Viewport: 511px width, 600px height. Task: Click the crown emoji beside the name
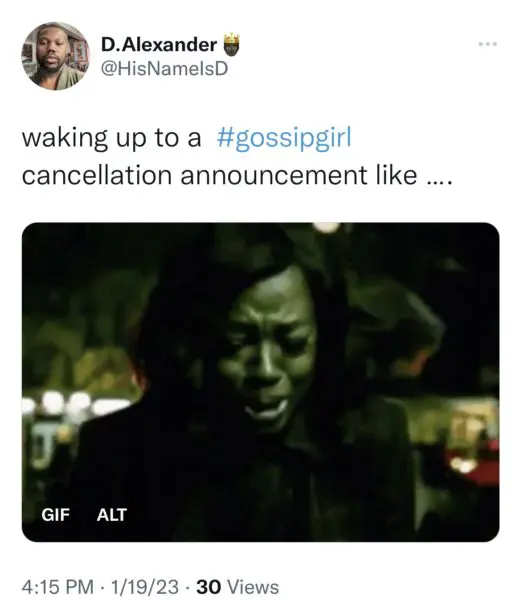click(231, 44)
